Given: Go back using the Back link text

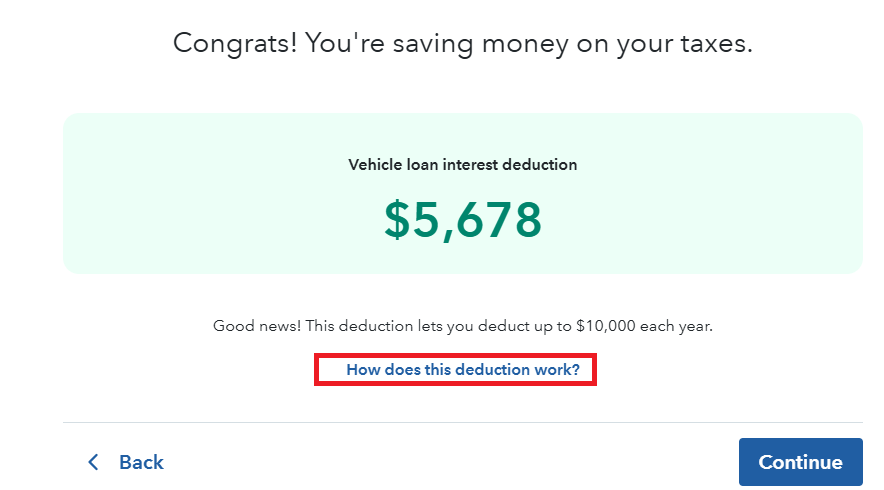Looking at the screenshot, I should tap(141, 462).
